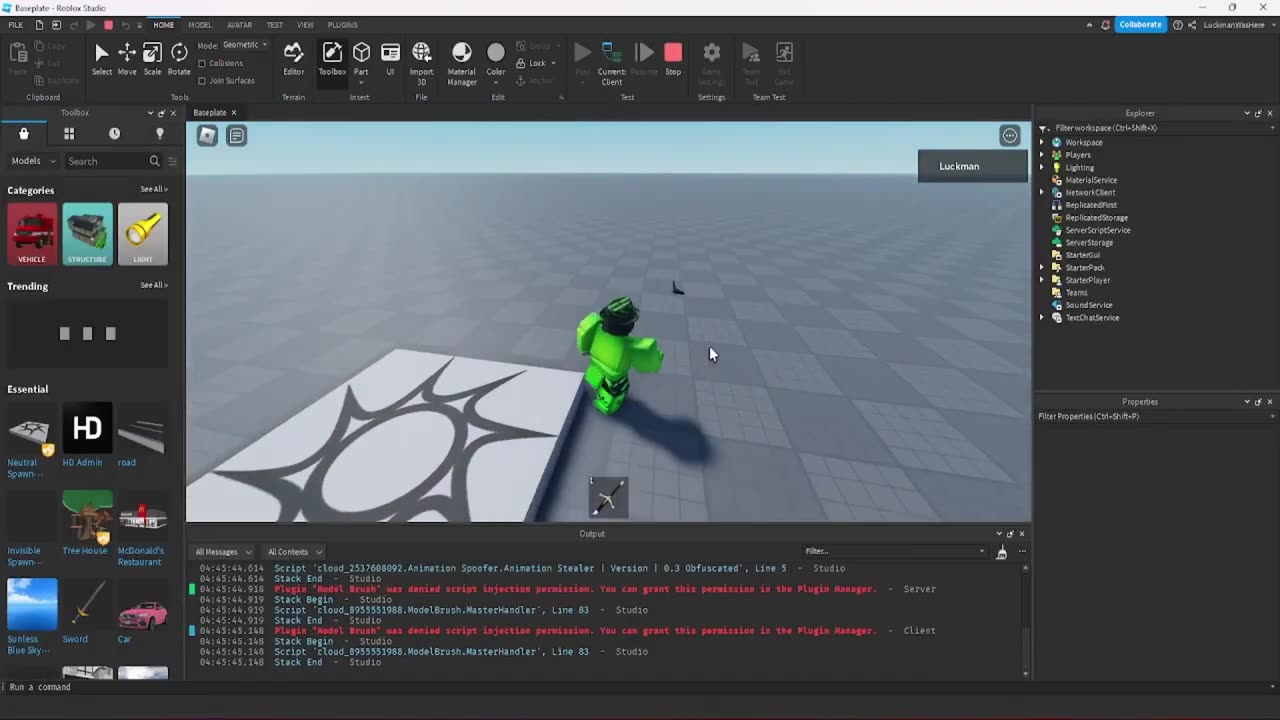The width and height of the screenshot is (1280, 720).
Task: Select the HD Admin asset in Toolbox
Action: [87, 436]
